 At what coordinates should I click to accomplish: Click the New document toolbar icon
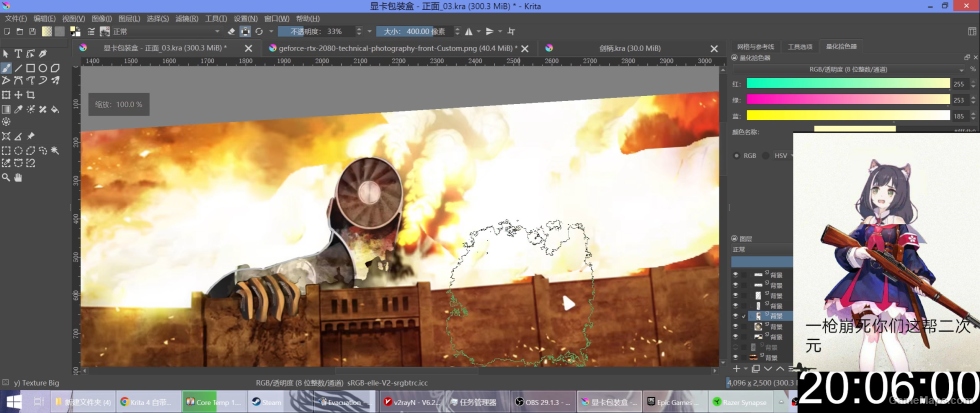[7, 31]
